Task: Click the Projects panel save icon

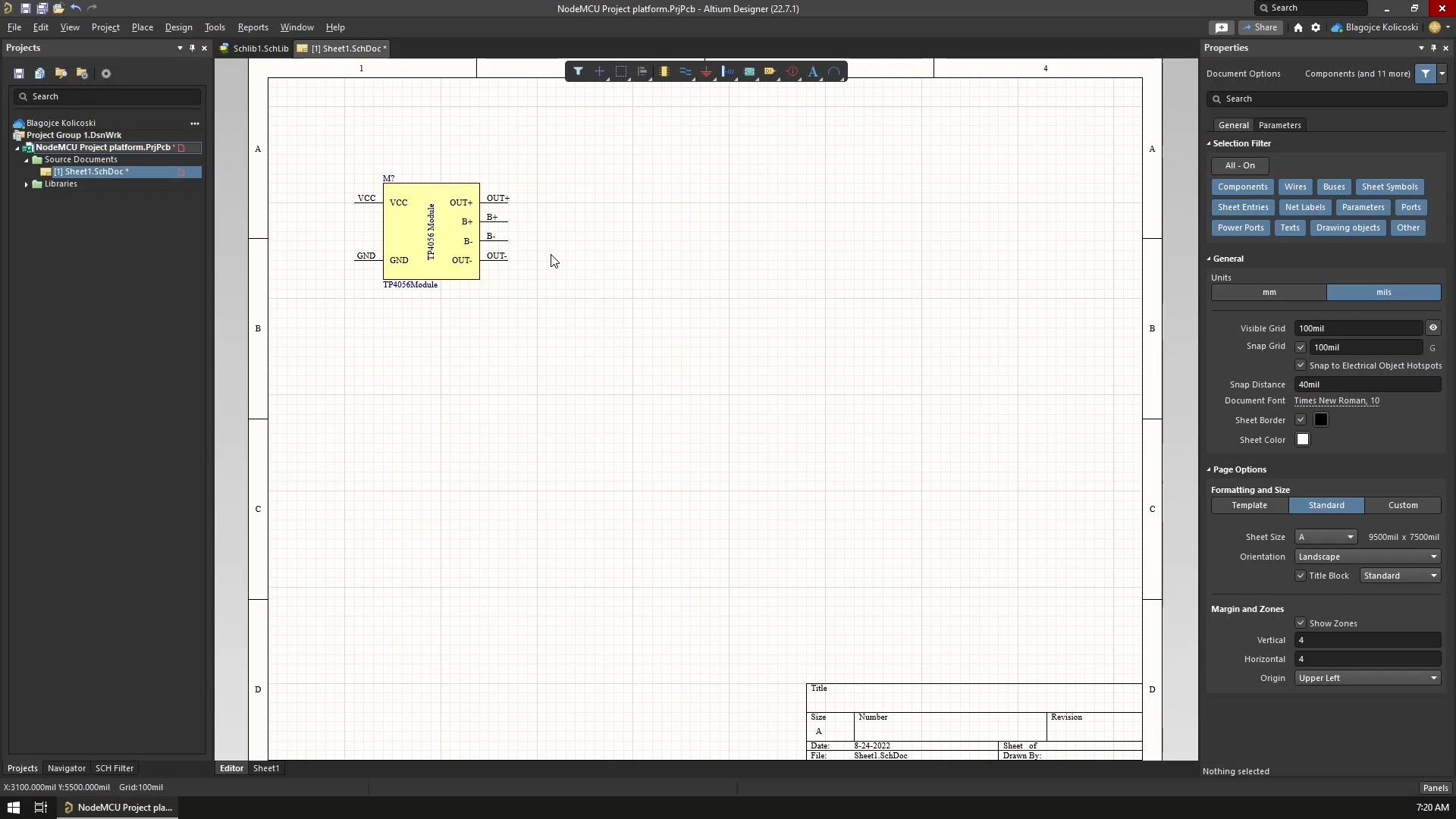Action: point(19,74)
